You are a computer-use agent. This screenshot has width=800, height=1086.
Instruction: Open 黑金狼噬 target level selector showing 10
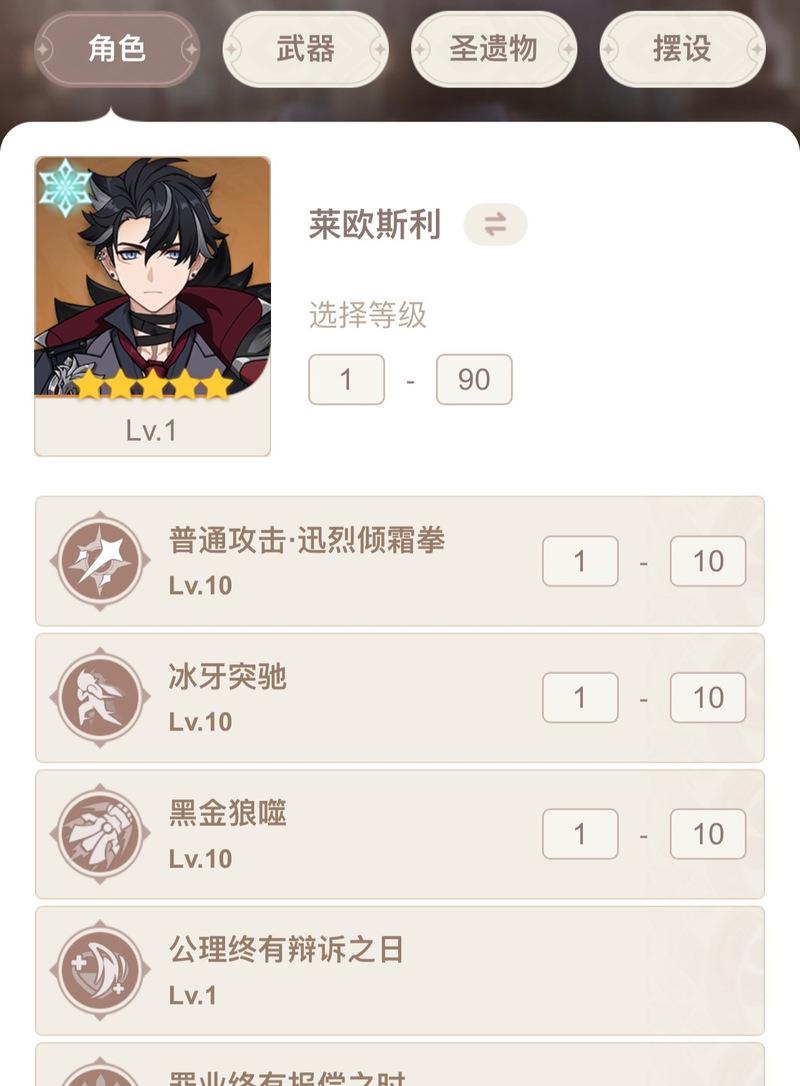coord(708,834)
